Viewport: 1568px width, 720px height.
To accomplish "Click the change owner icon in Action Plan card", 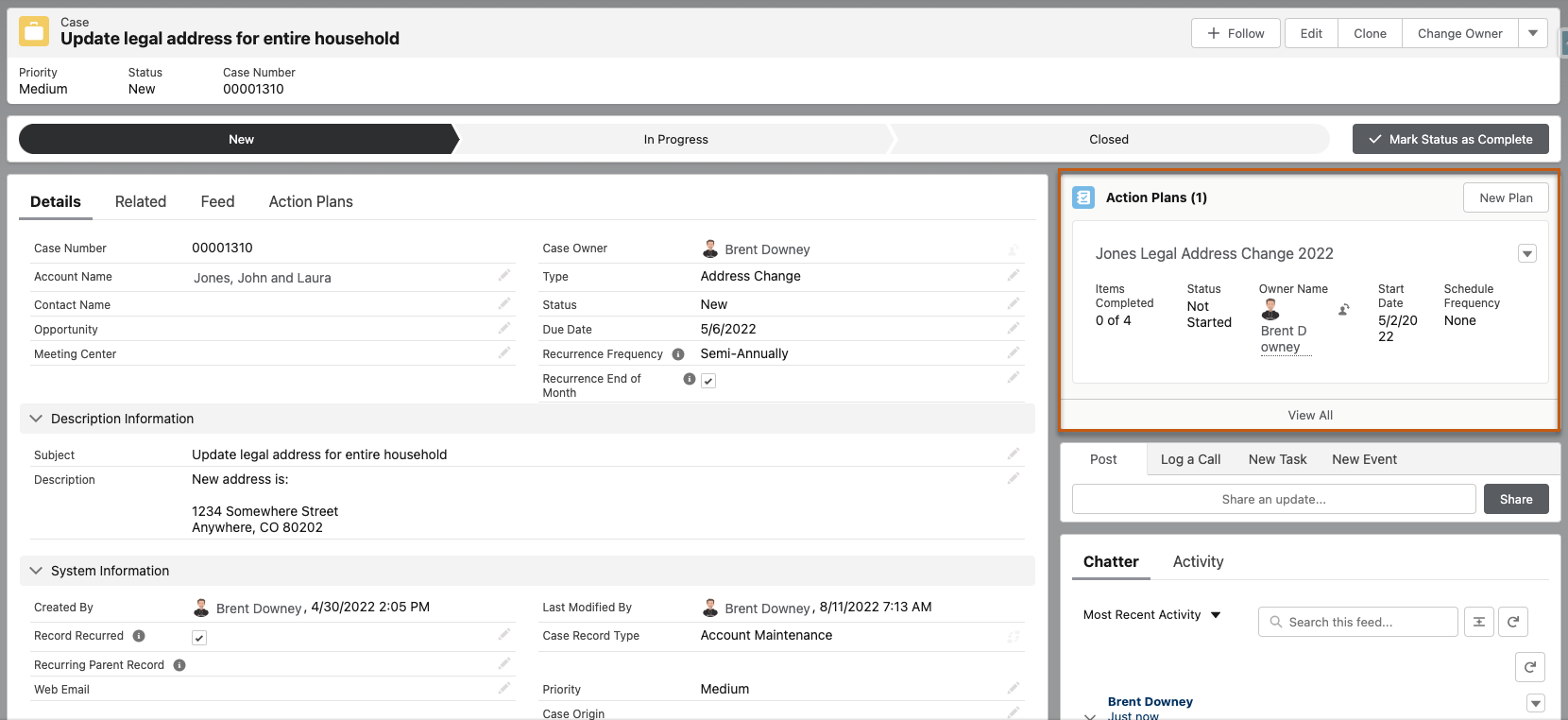I will 1344,309.
